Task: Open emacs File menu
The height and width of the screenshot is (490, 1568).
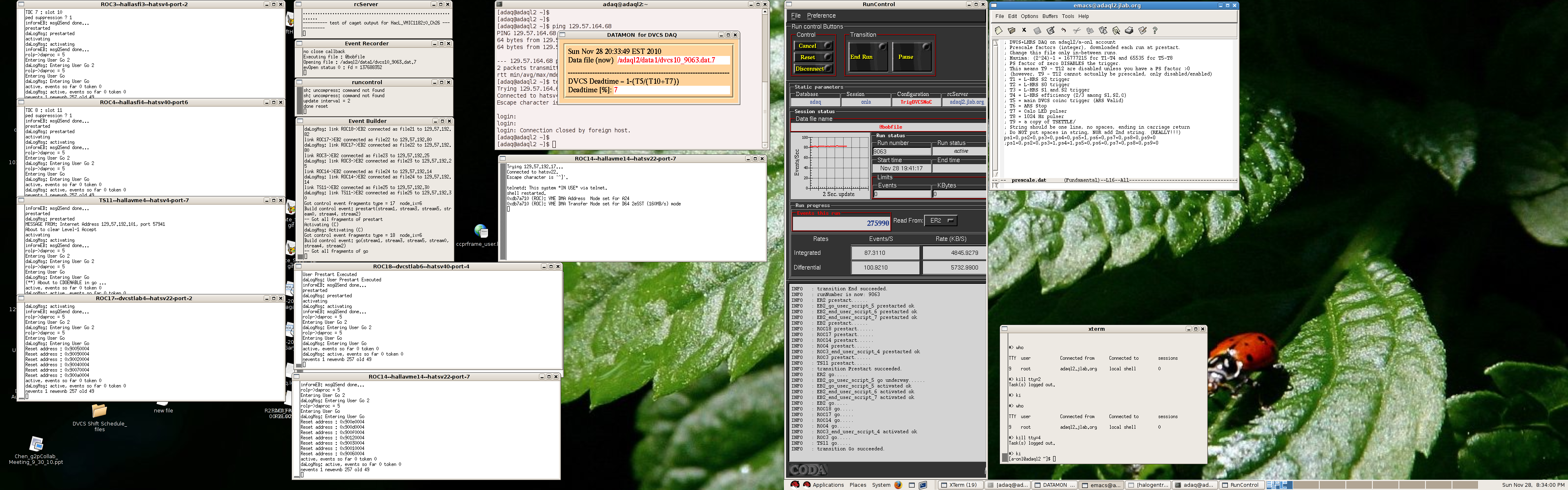Action: [1000, 16]
